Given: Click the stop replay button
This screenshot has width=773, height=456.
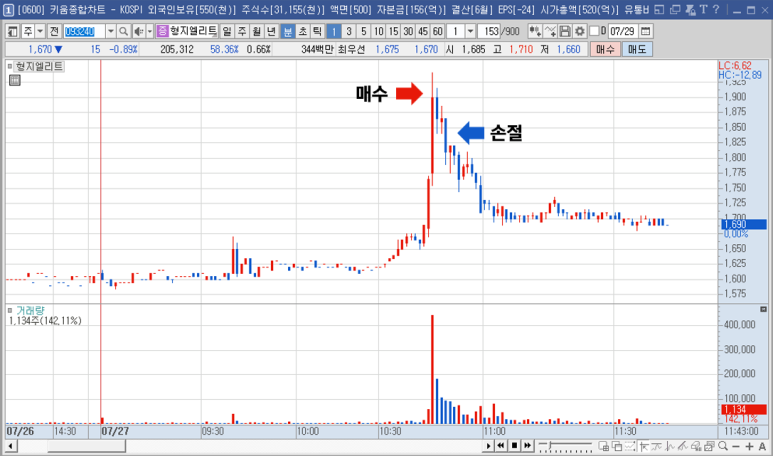Looking at the screenshot, I should click(514, 446).
